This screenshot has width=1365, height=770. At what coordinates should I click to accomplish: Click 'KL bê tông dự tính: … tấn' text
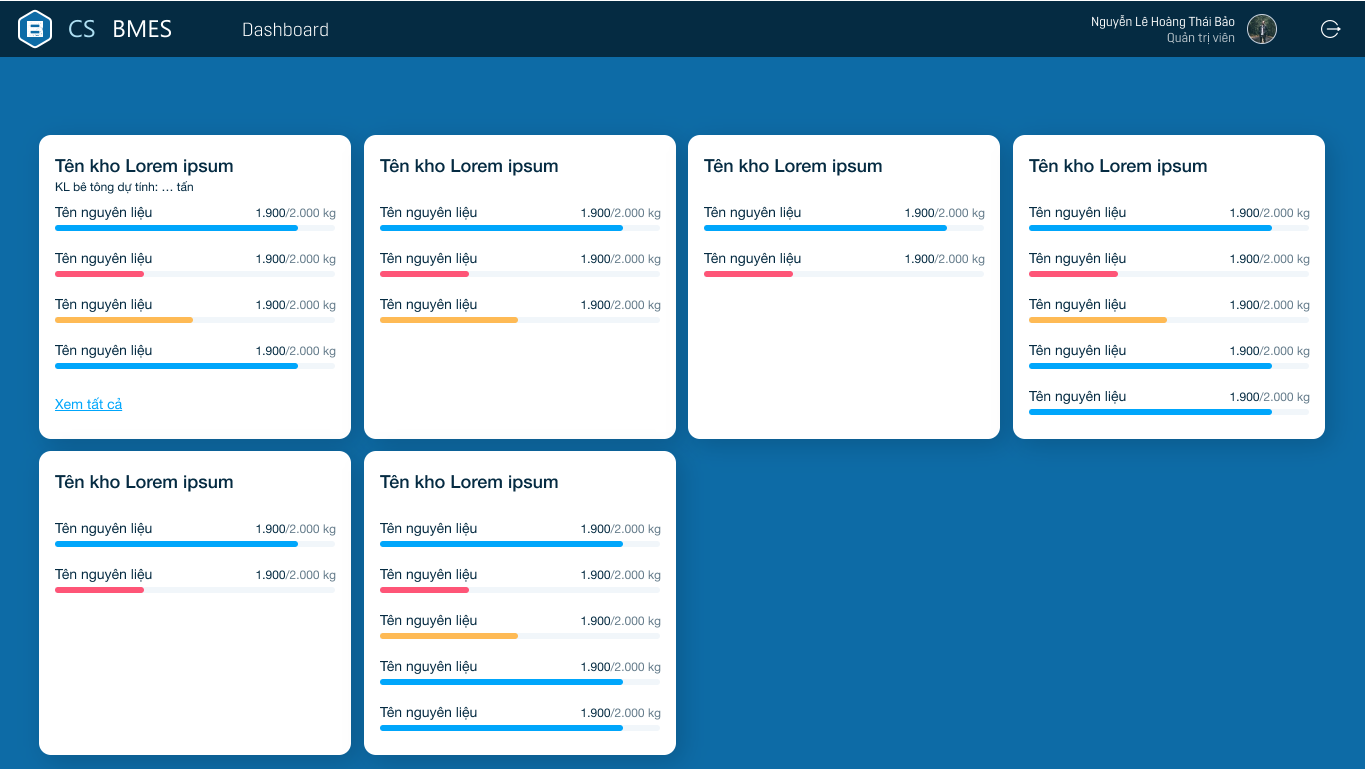(x=124, y=187)
